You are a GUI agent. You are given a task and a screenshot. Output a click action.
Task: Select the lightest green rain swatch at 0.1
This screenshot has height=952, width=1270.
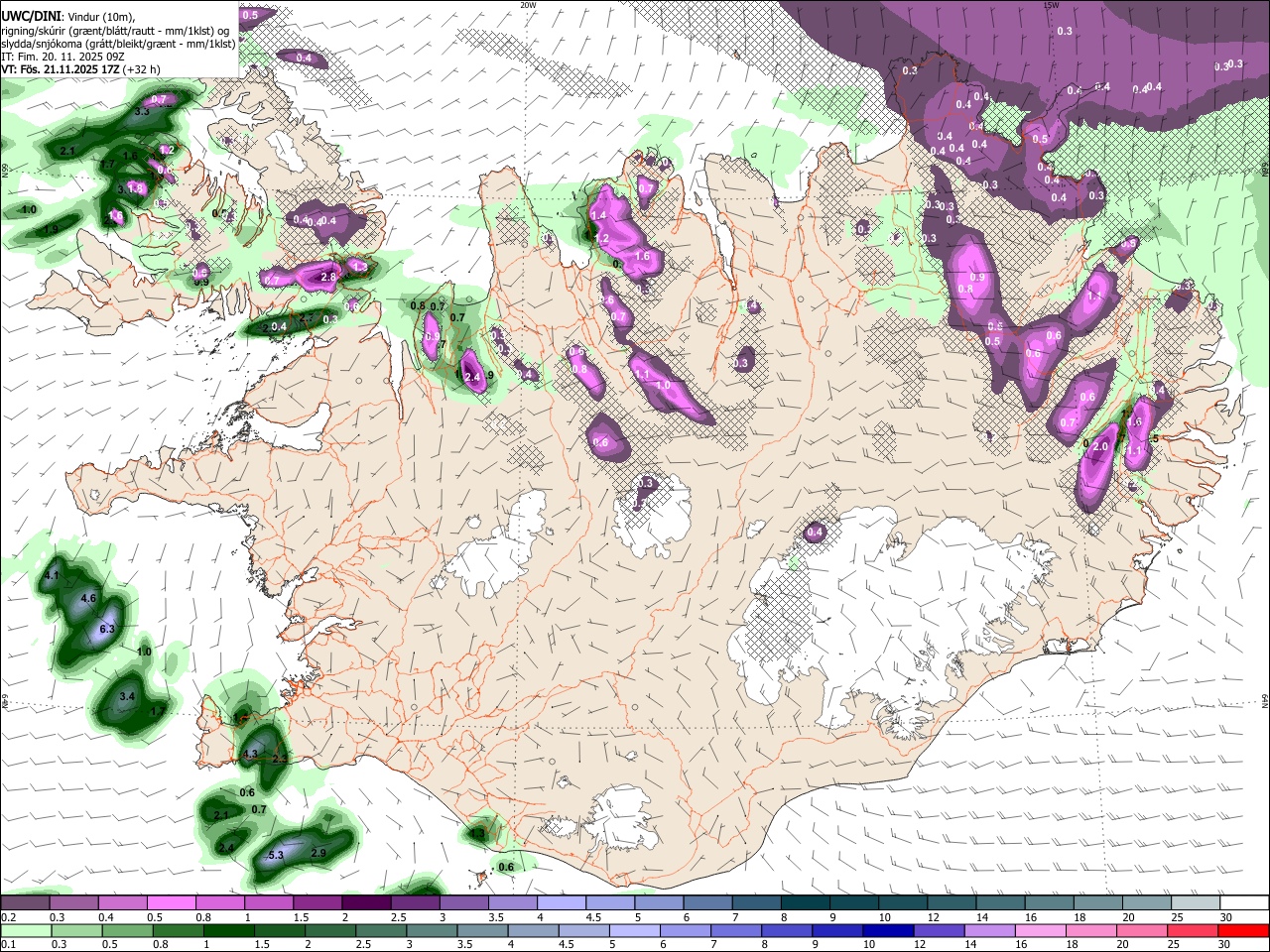point(25,930)
